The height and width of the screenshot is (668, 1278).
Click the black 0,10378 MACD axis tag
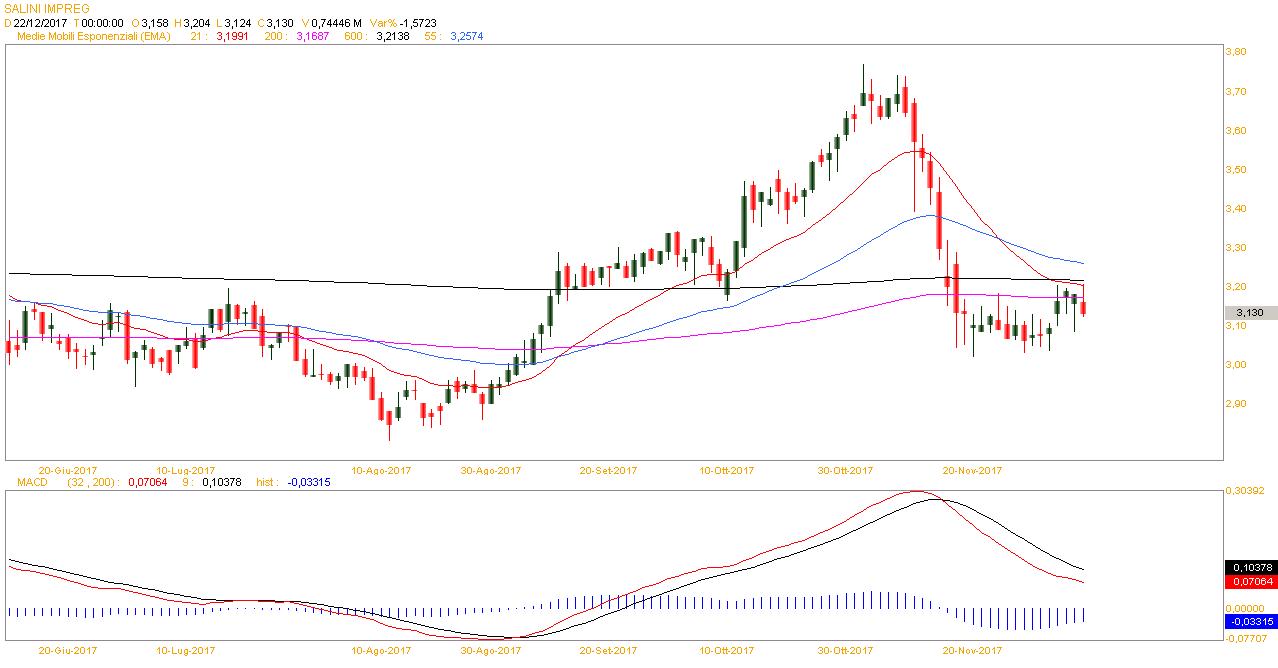[1250, 566]
